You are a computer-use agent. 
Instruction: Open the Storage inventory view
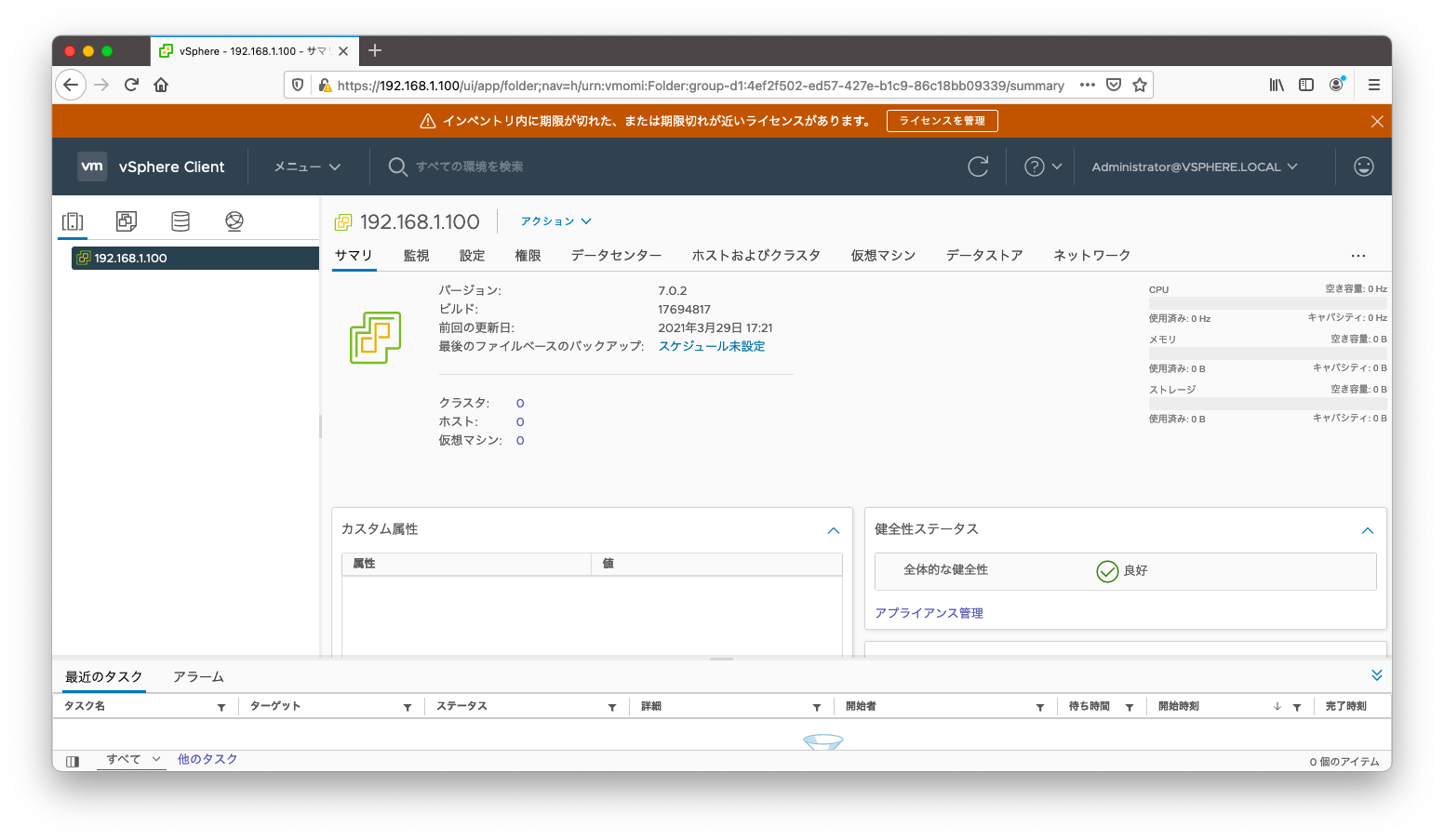point(180,221)
